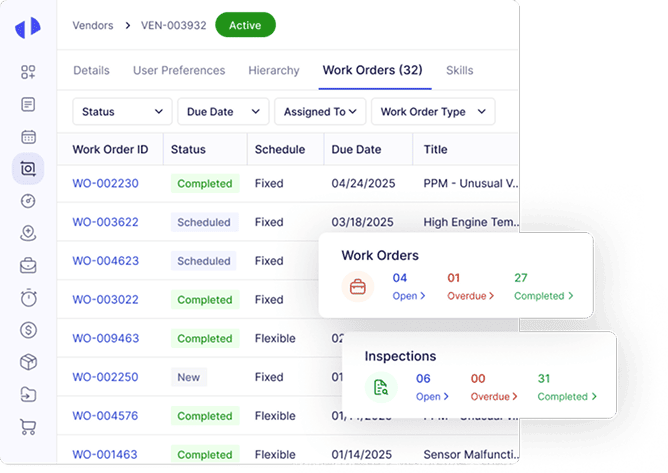View Open work orders in card
The width and height of the screenshot is (668, 473).
[x=409, y=296]
